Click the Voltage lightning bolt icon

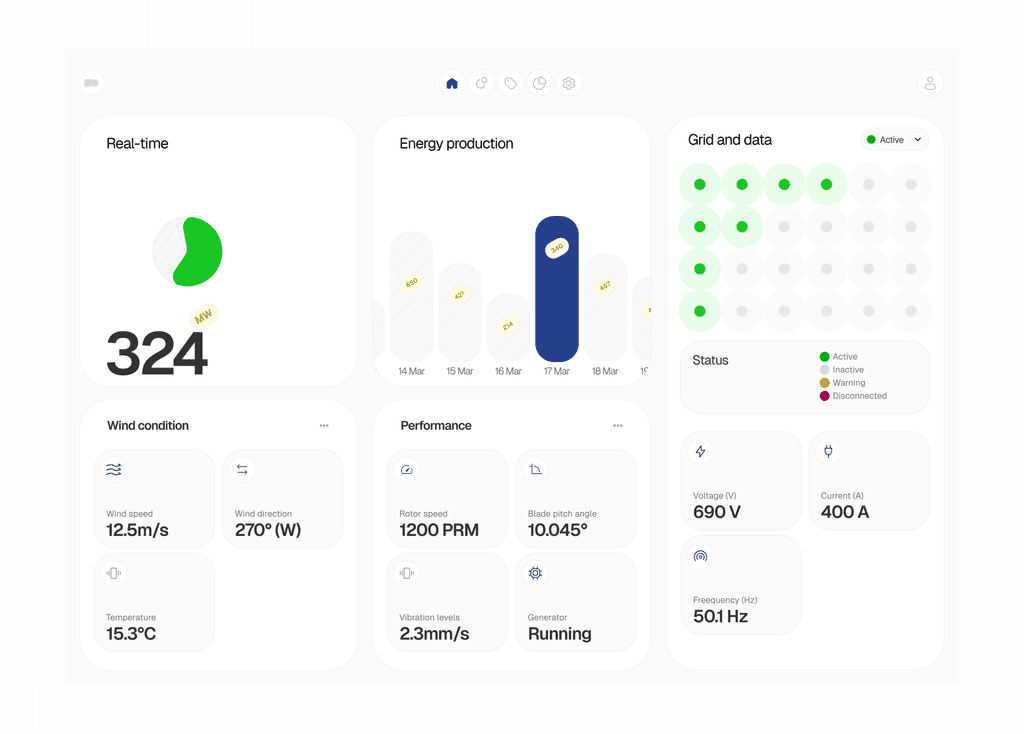click(700, 451)
